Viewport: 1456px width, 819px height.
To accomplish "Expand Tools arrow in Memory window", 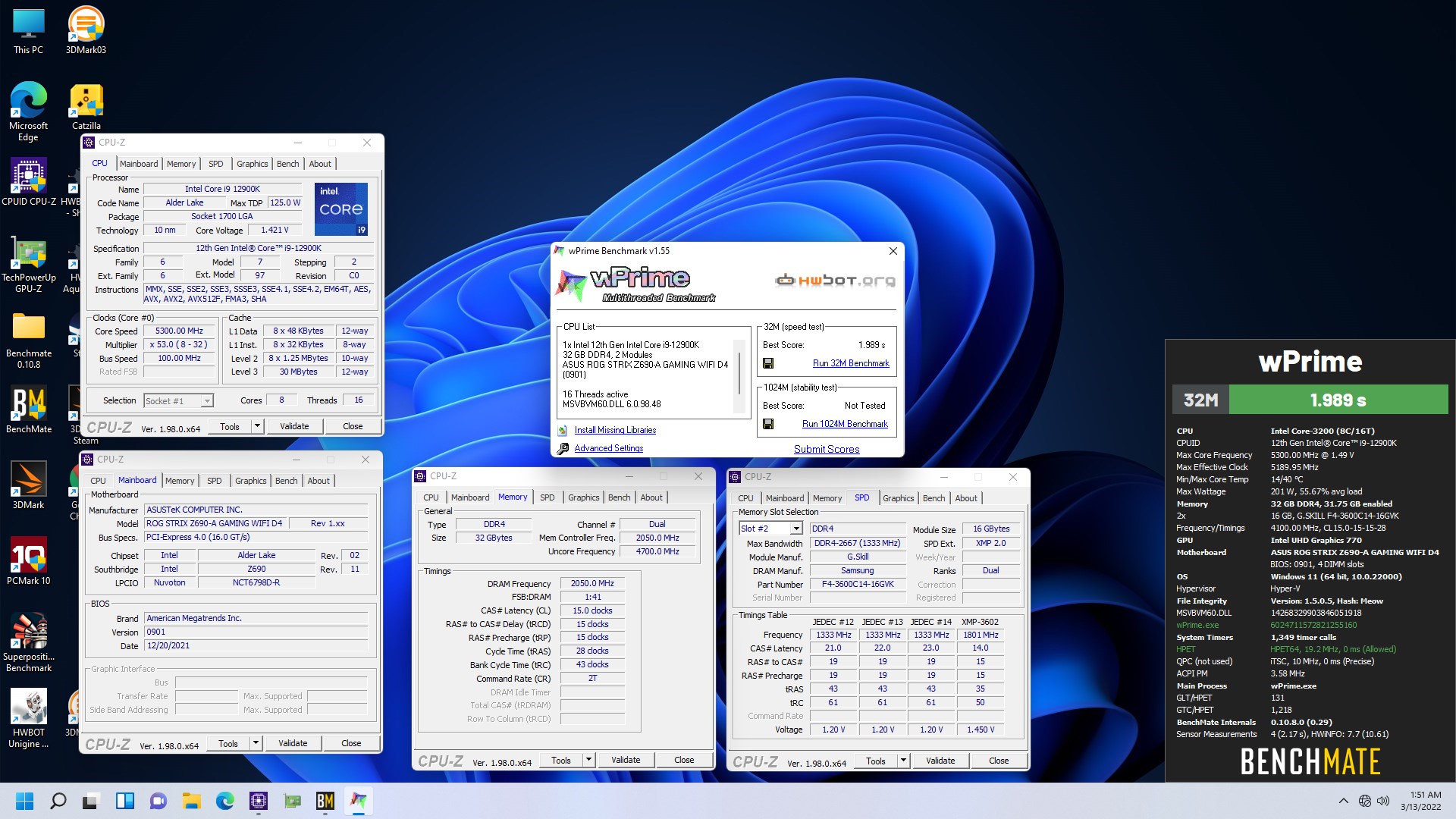I will pos(588,760).
